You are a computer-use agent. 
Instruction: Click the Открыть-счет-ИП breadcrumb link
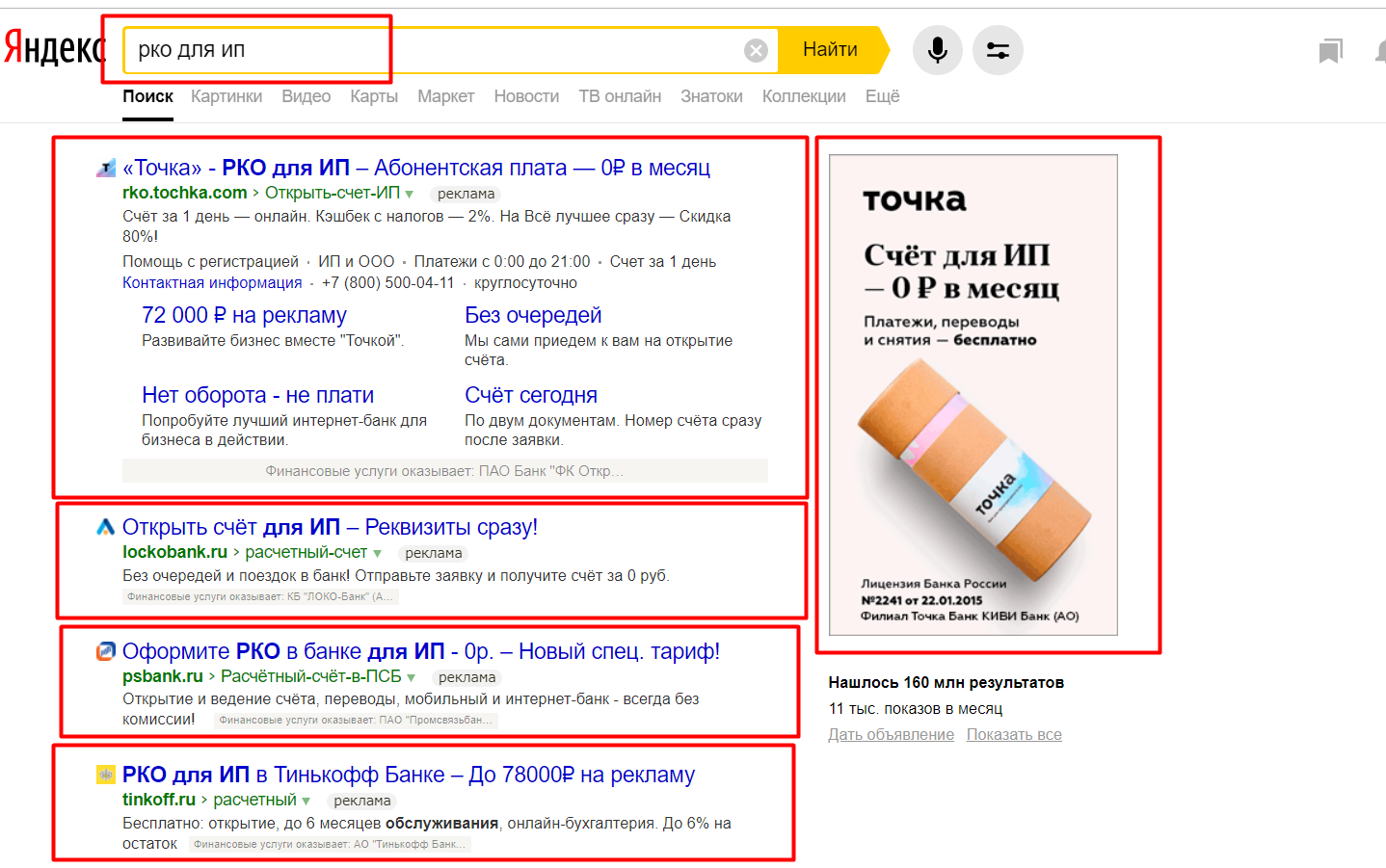point(333,193)
